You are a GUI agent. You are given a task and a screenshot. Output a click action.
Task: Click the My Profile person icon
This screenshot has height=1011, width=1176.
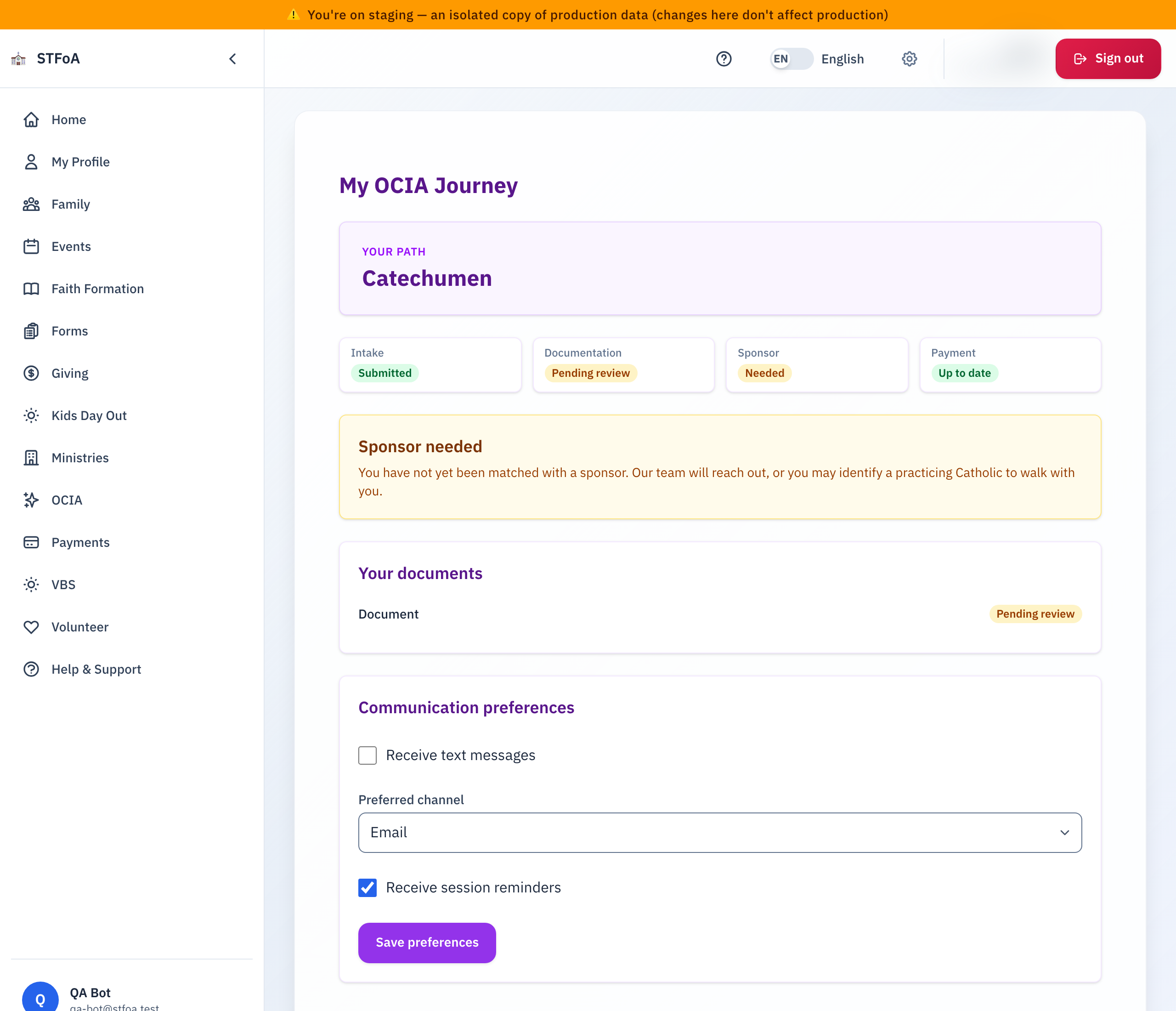click(31, 162)
